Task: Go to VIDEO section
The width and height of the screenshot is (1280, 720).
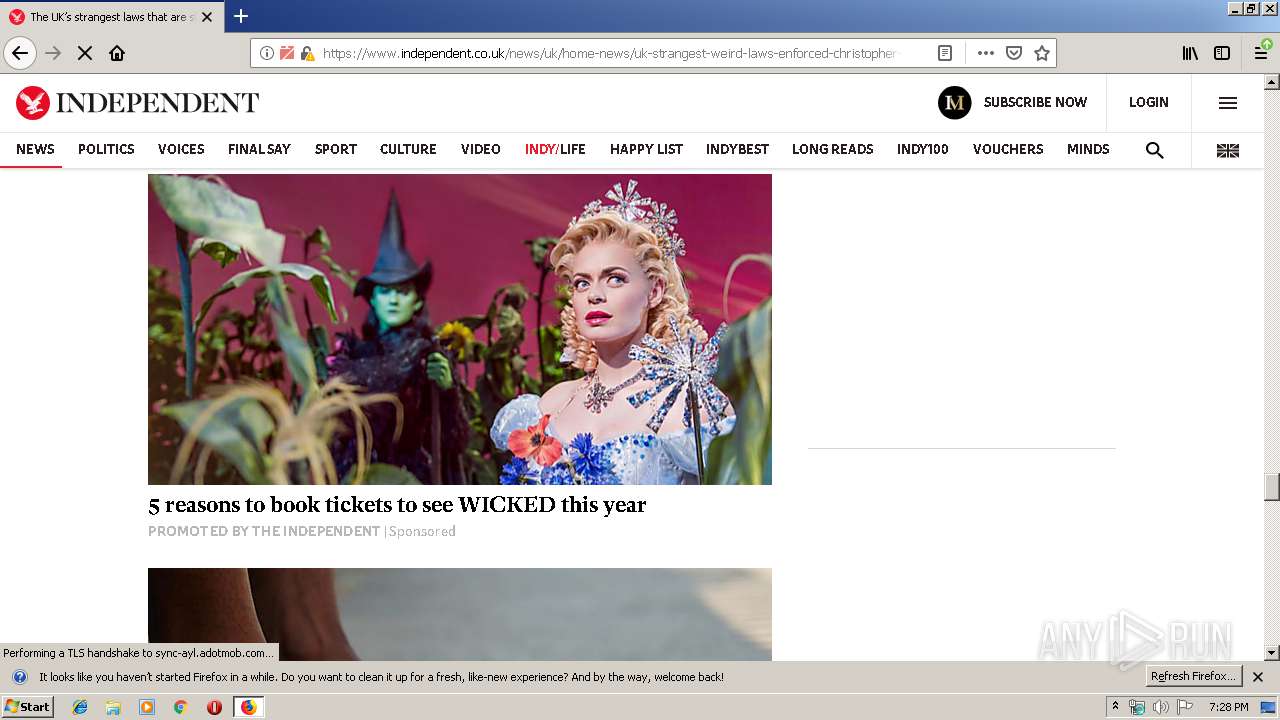Action: [x=481, y=149]
